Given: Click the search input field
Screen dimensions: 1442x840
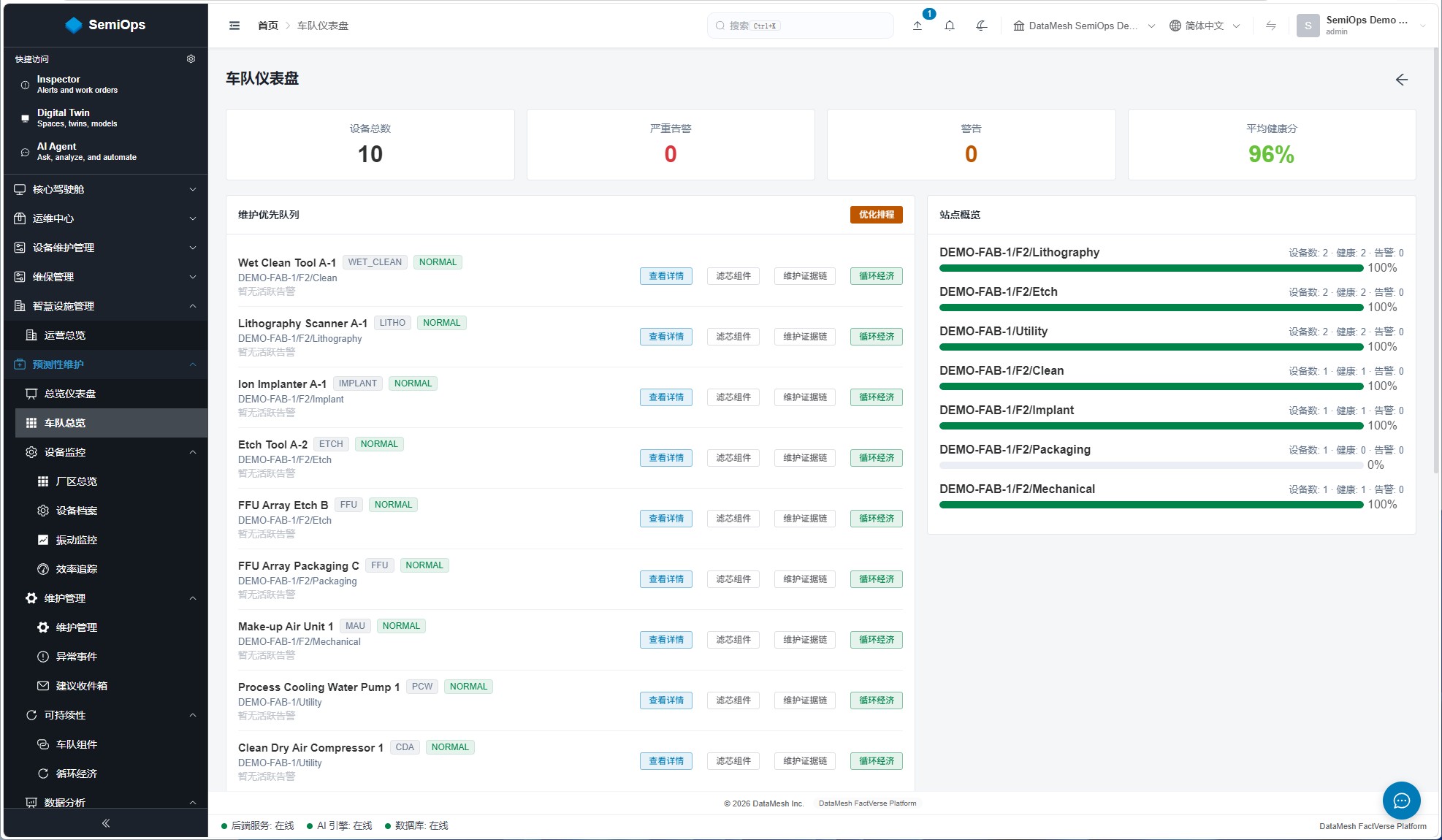Looking at the screenshot, I should coord(800,26).
